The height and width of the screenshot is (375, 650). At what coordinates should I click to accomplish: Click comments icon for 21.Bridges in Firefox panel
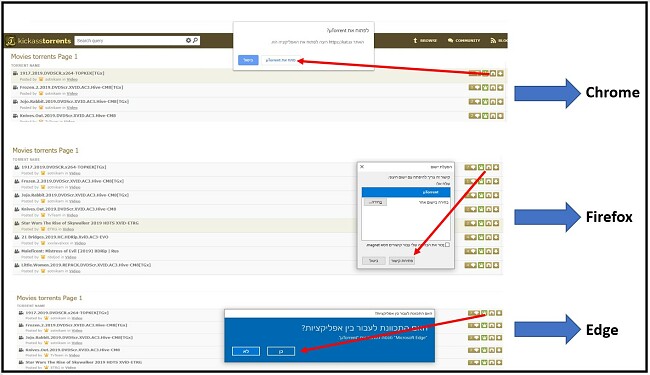tap(471, 237)
